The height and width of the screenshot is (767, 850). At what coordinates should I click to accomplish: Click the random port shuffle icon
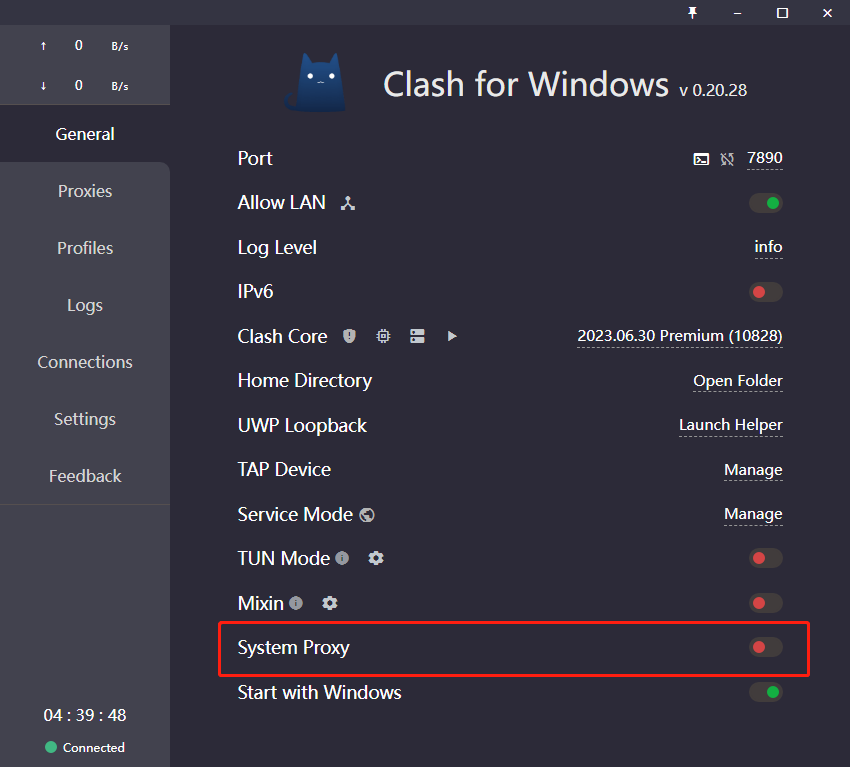pos(727,159)
